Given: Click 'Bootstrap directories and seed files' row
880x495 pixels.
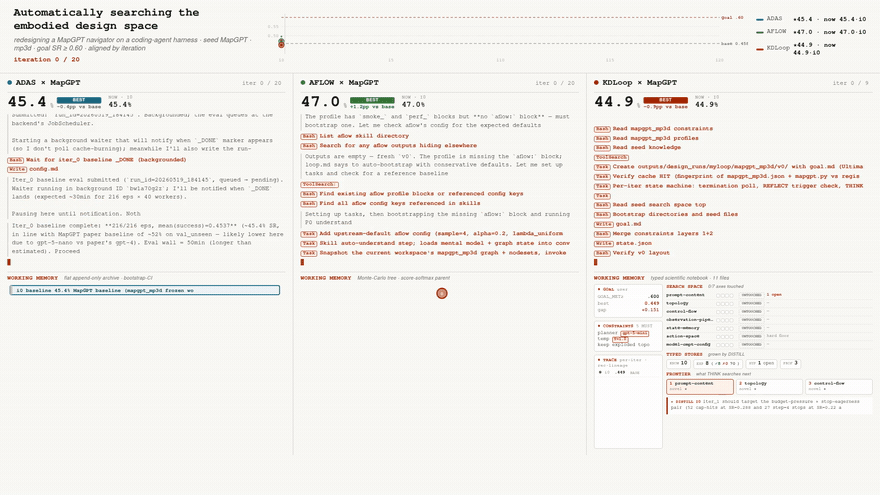Looking at the screenshot, I should pyautogui.click(x=666, y=214).
